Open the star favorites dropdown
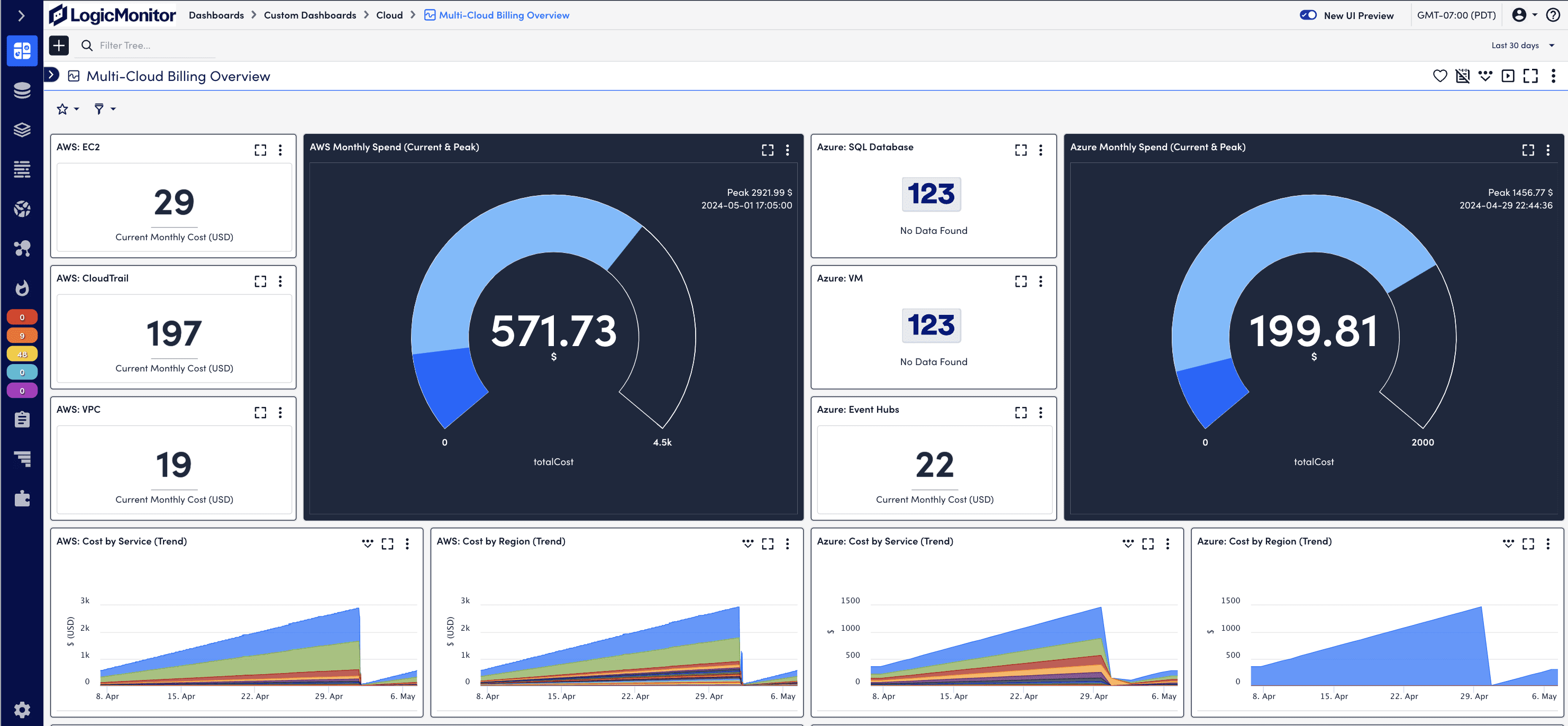Screen dimensions: 1568x726 tap(68, 109)
